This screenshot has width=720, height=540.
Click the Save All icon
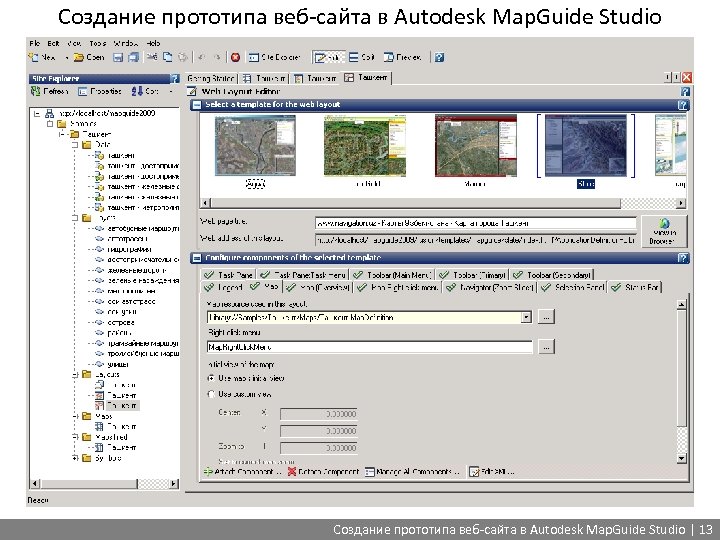point(133,57)
